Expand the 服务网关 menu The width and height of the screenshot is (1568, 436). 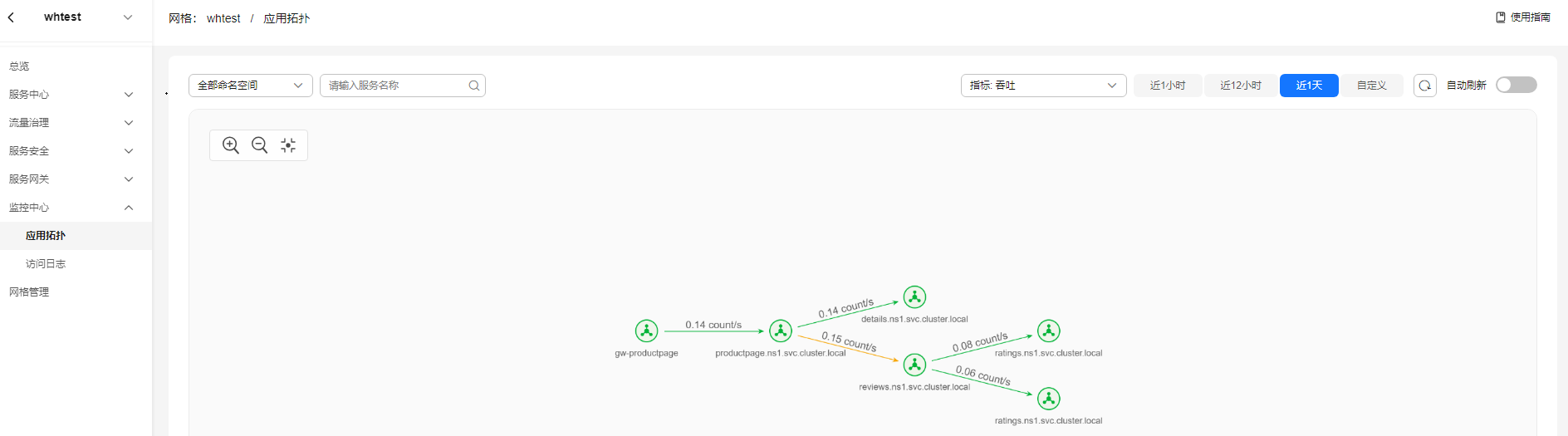tap(76, 179)
